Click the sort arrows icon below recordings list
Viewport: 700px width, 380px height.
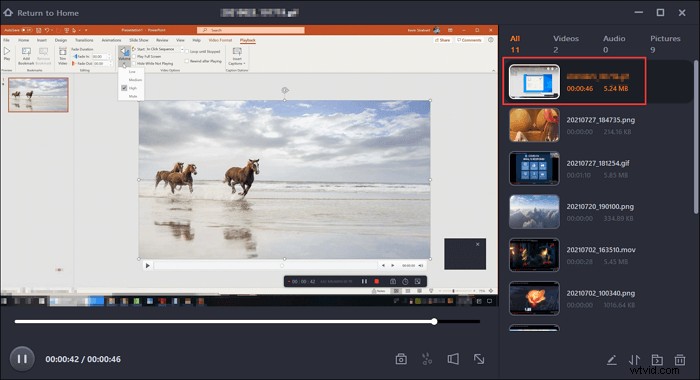634,359
